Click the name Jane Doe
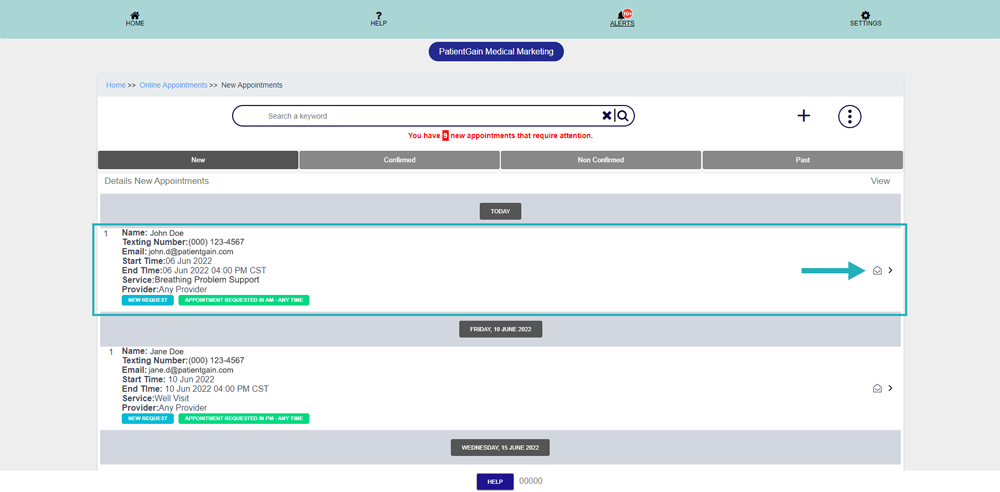This screenshot has width=1000, height=492. [x=166, y=352]
